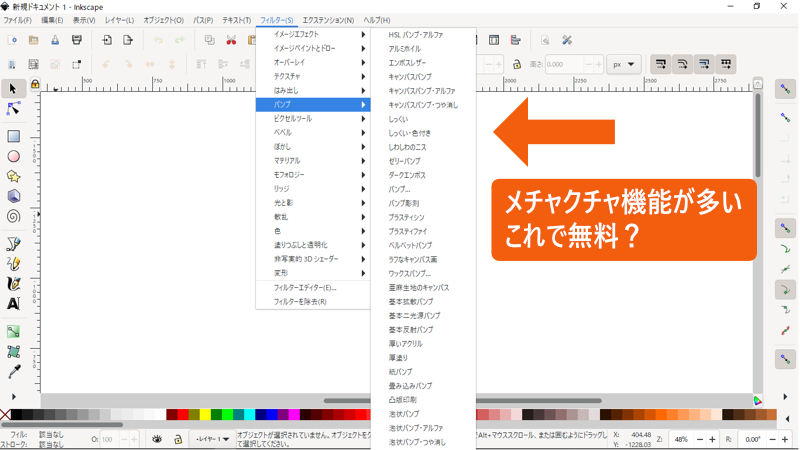Screen dimensions: 800x450
Task: Select the Mesh gradient tool
Action: tap(13, 352)
